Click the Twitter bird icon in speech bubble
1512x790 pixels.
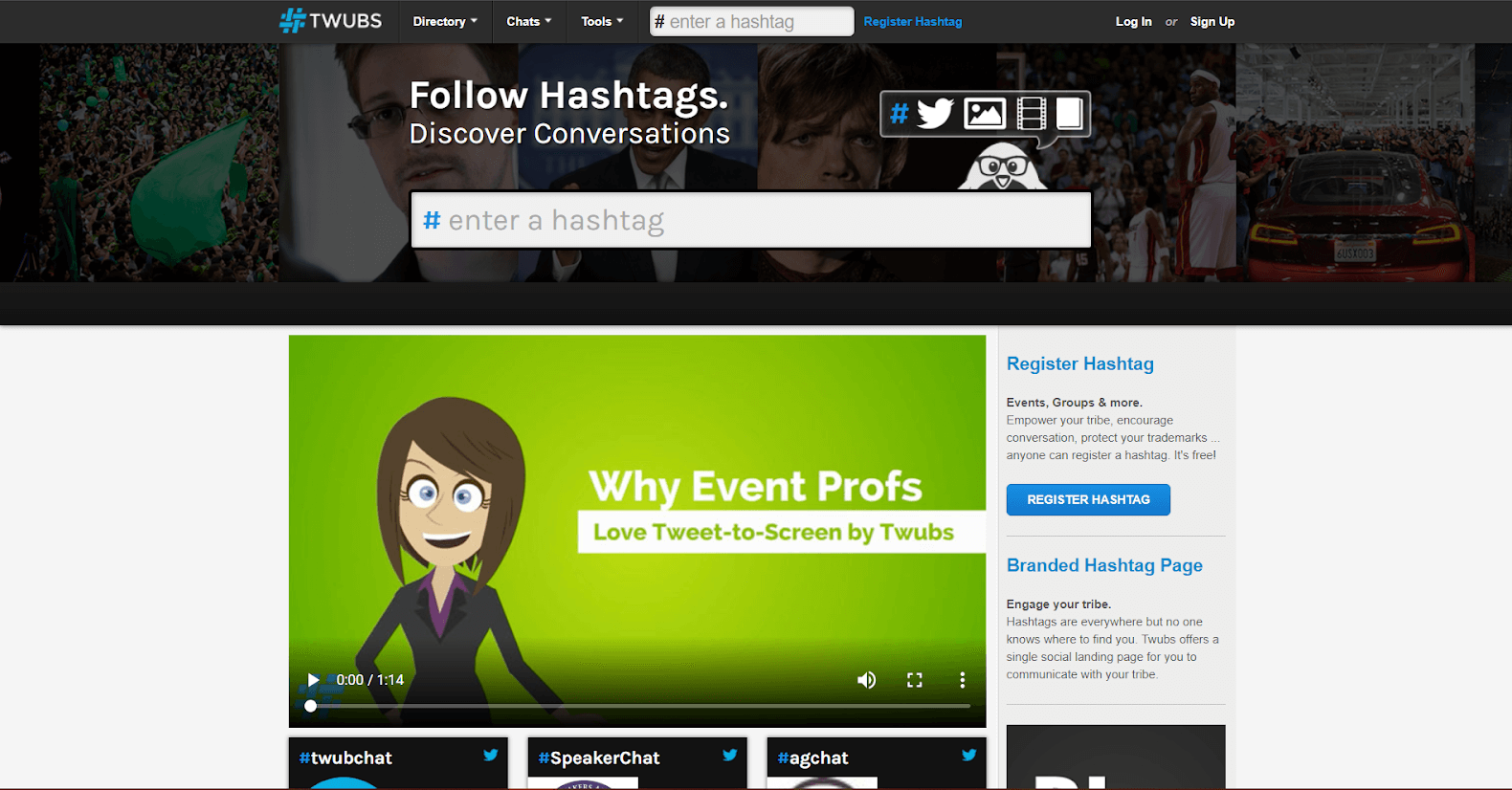point(935,113)
